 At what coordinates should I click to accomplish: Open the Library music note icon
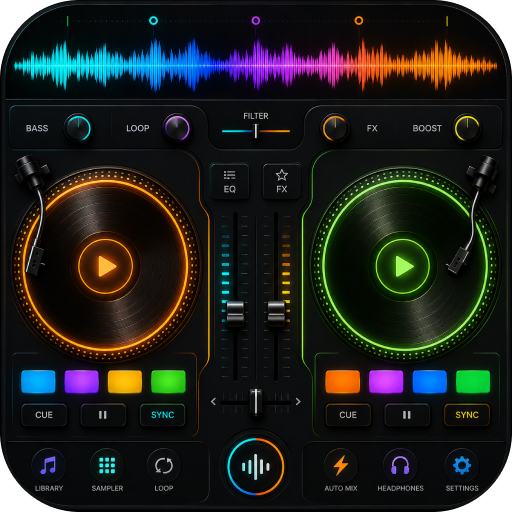point(48,465)
